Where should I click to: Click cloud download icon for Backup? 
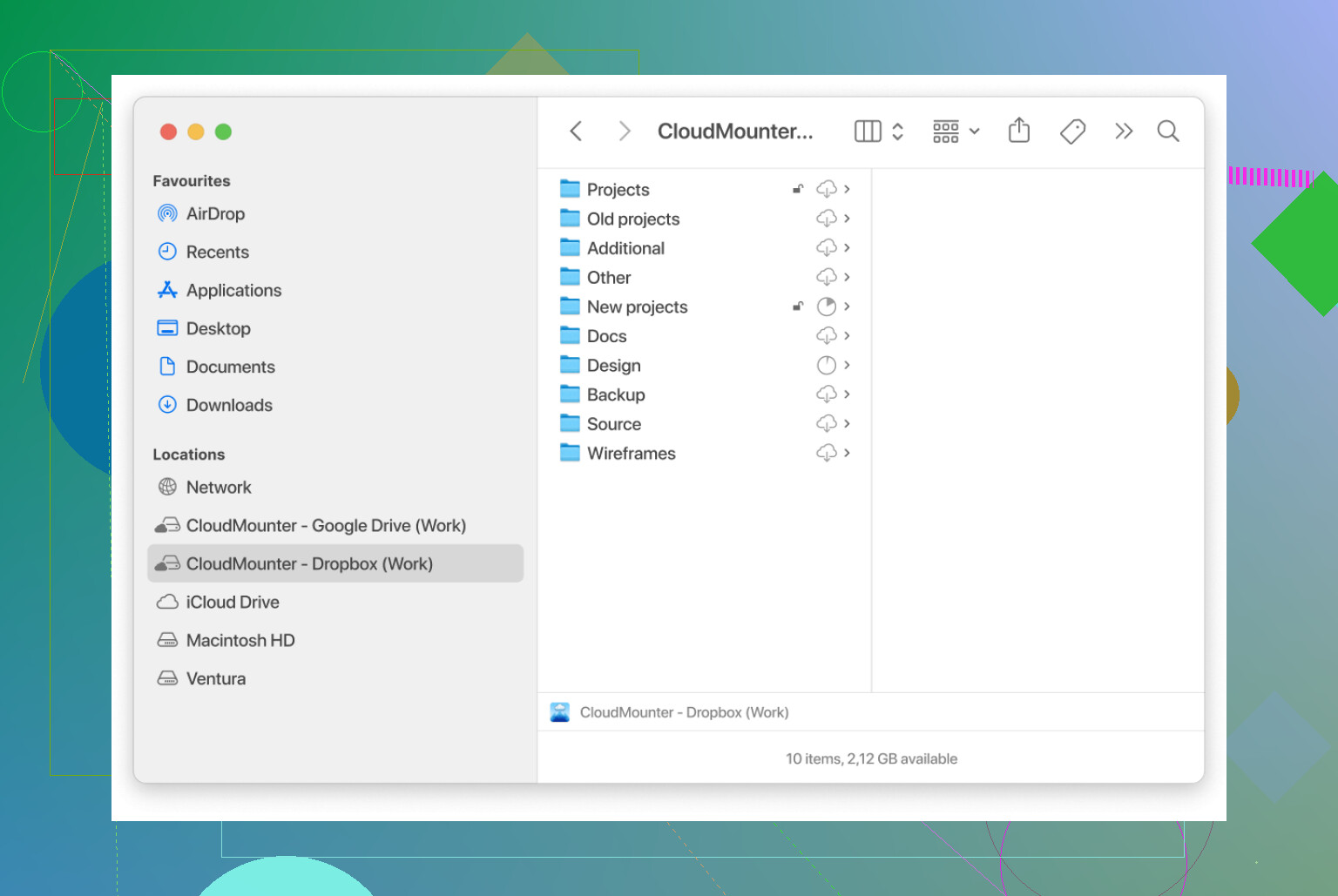tap(827, 394)
